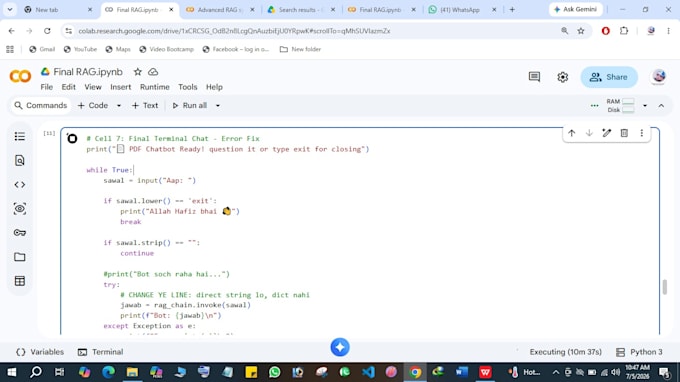Open the Tools menu
The height and width of the screenshot is (382, 680).
click(x=187, y=87)
